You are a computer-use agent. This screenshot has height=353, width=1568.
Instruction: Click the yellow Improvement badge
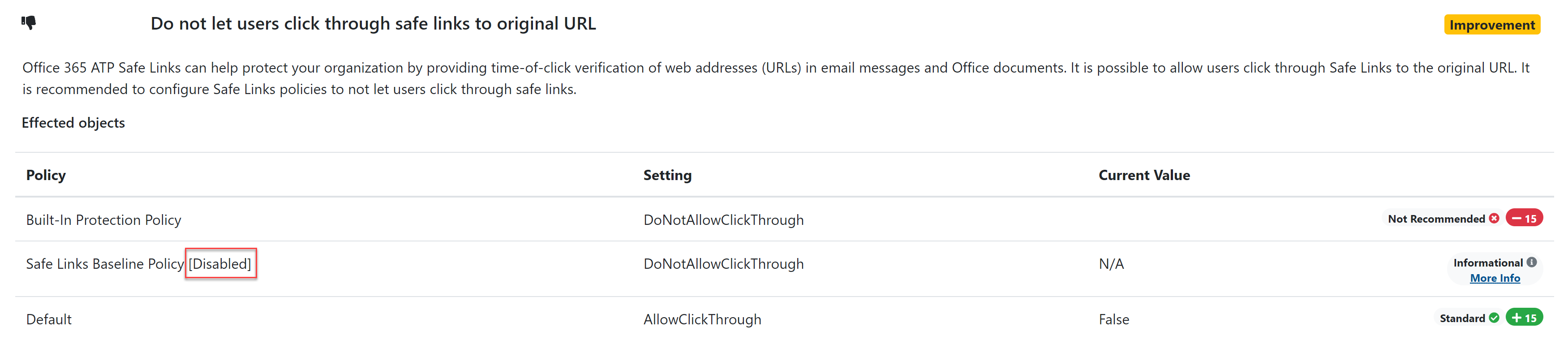[x=1492, y=25]
